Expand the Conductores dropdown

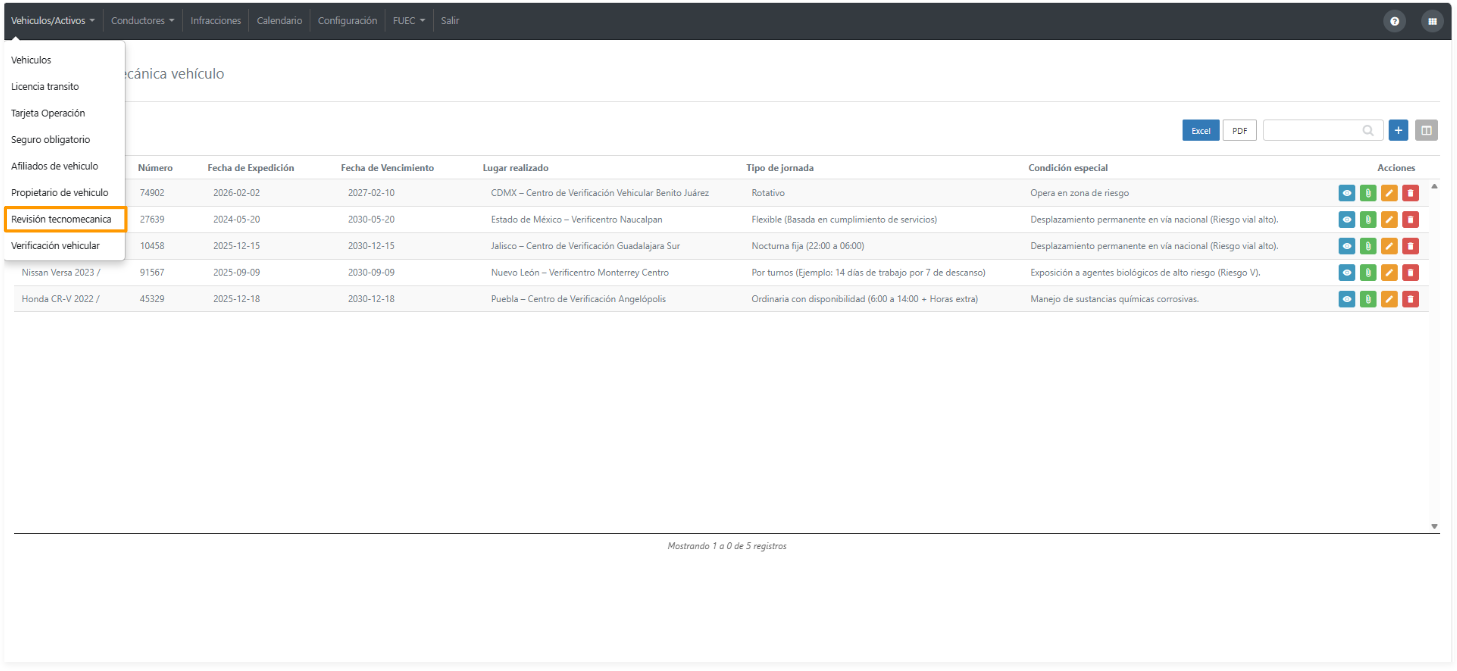[x=143, y=21]
